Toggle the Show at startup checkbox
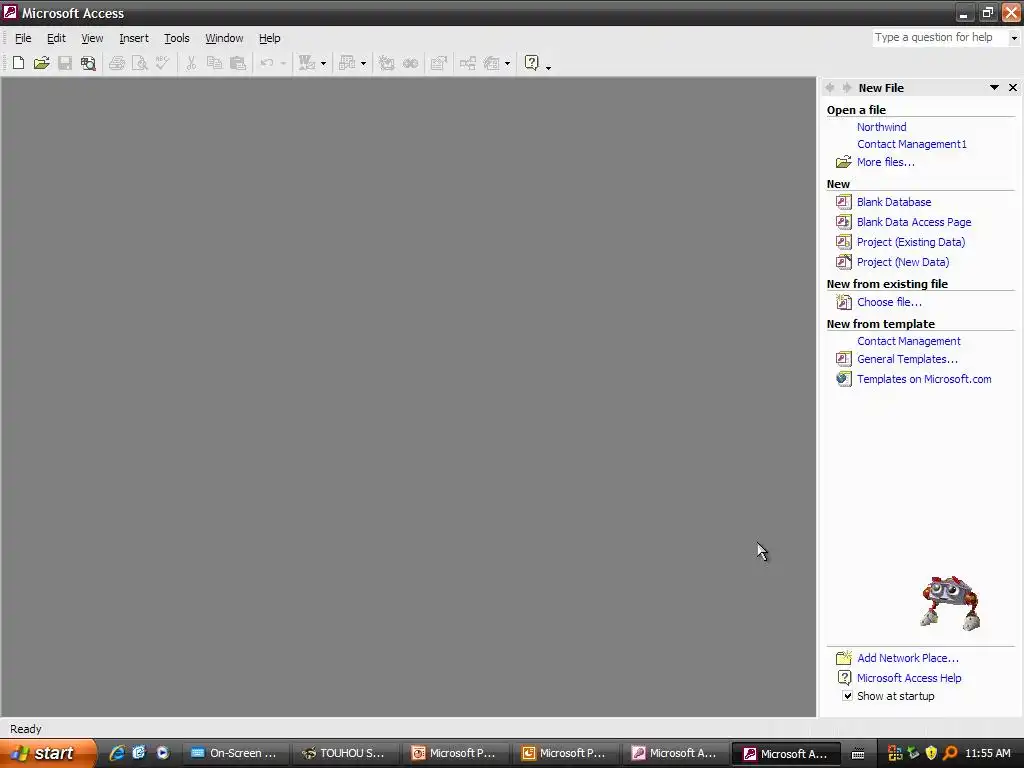 (847, 696)
